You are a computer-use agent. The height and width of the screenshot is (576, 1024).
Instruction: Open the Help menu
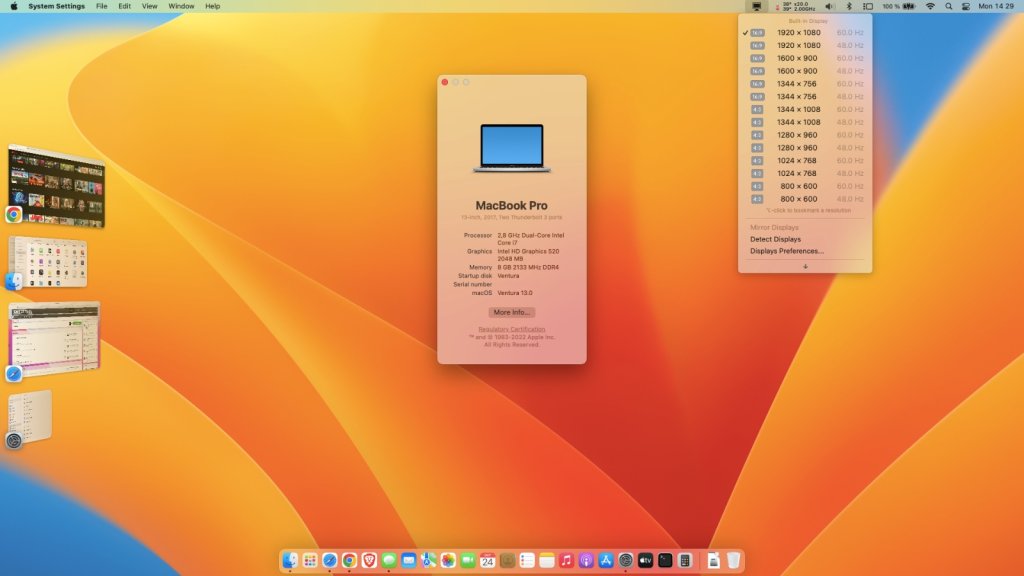point(212,7)
